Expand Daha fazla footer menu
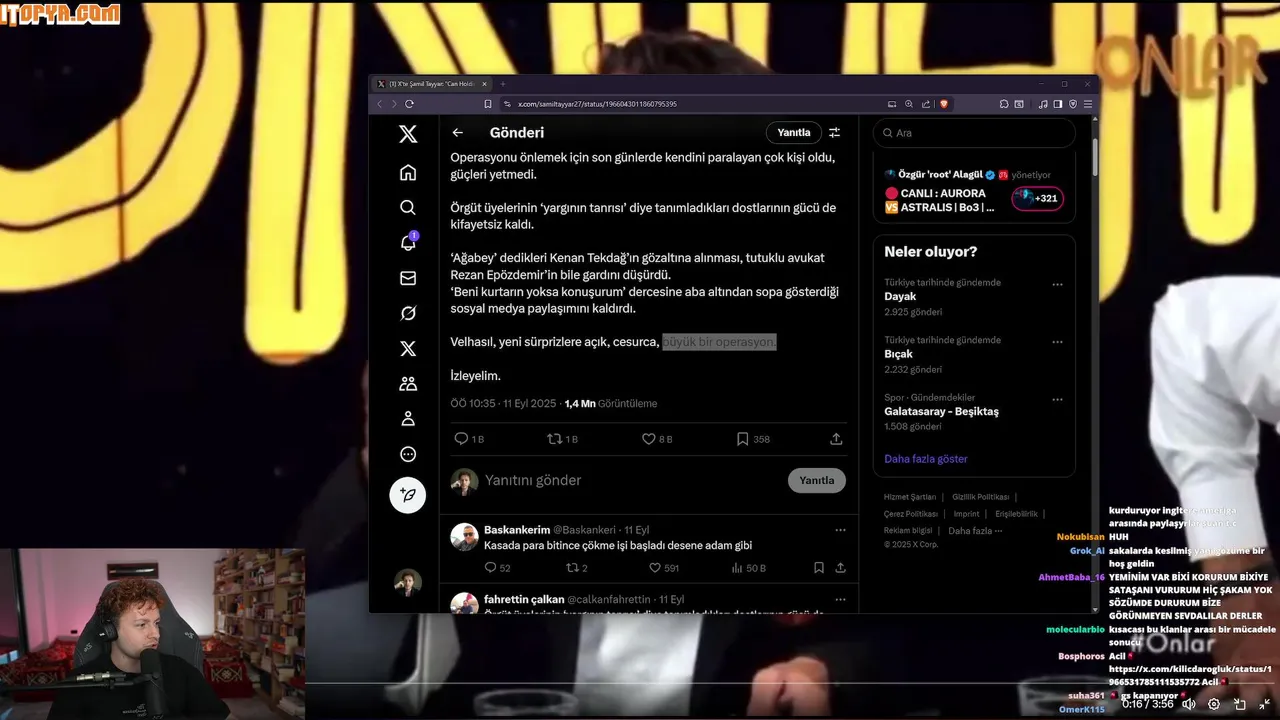The height and width of the screenshot is (720, 1280). (974, 531)
